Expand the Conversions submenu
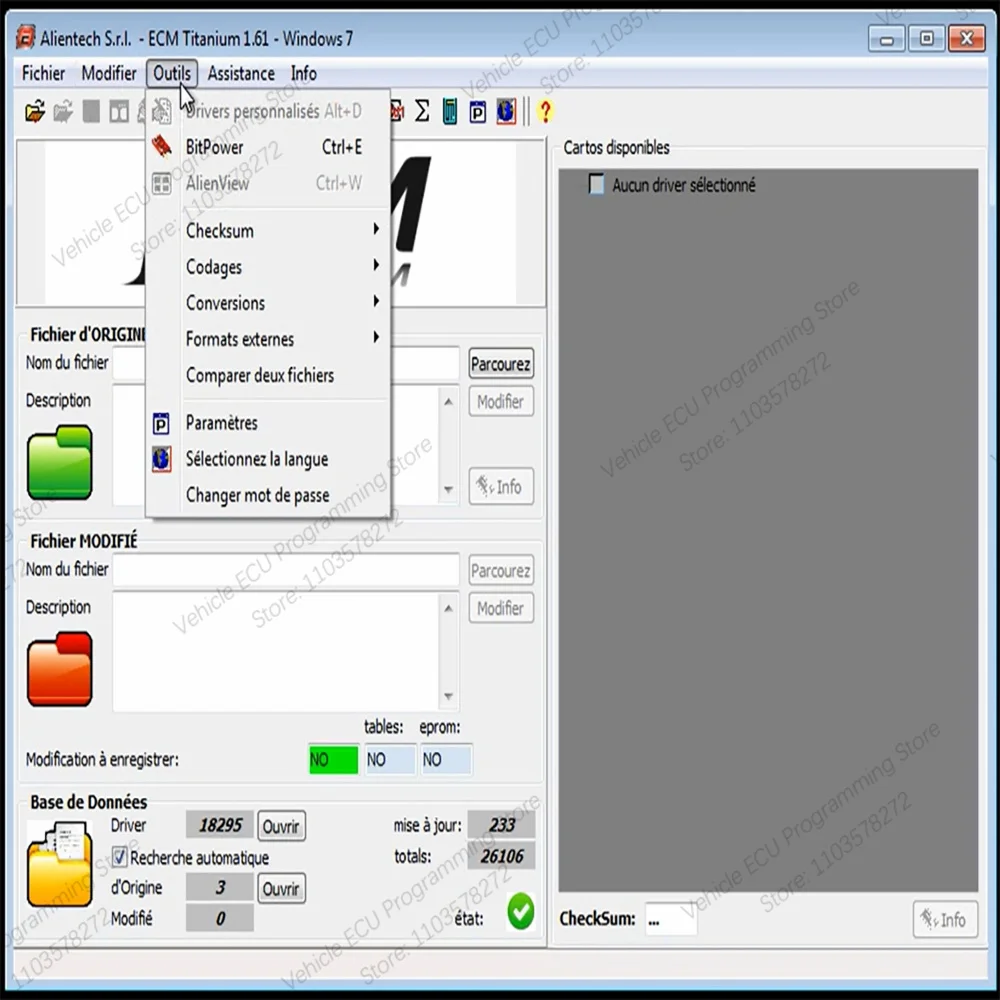 [268, 302]
